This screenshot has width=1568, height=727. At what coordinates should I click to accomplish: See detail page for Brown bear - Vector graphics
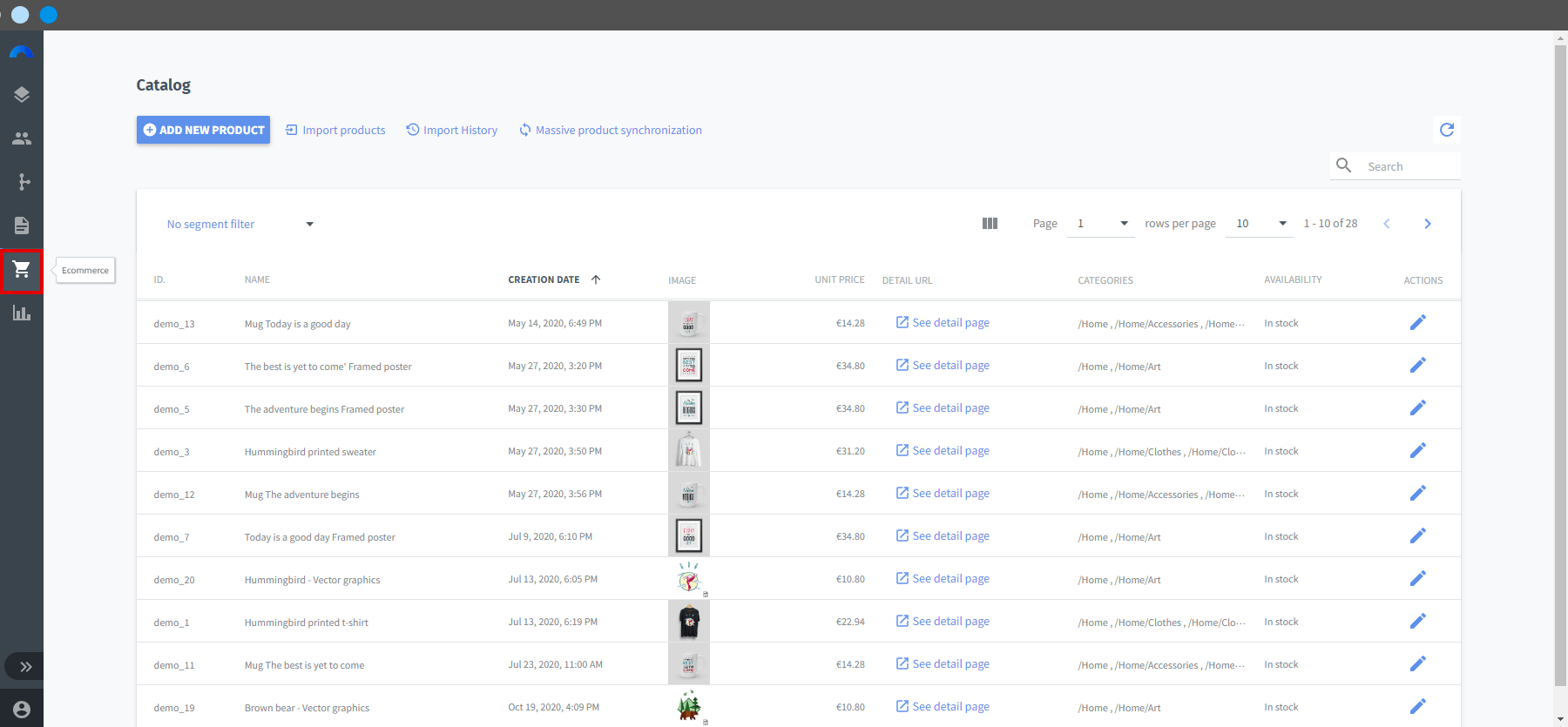[x=943, y=706]
